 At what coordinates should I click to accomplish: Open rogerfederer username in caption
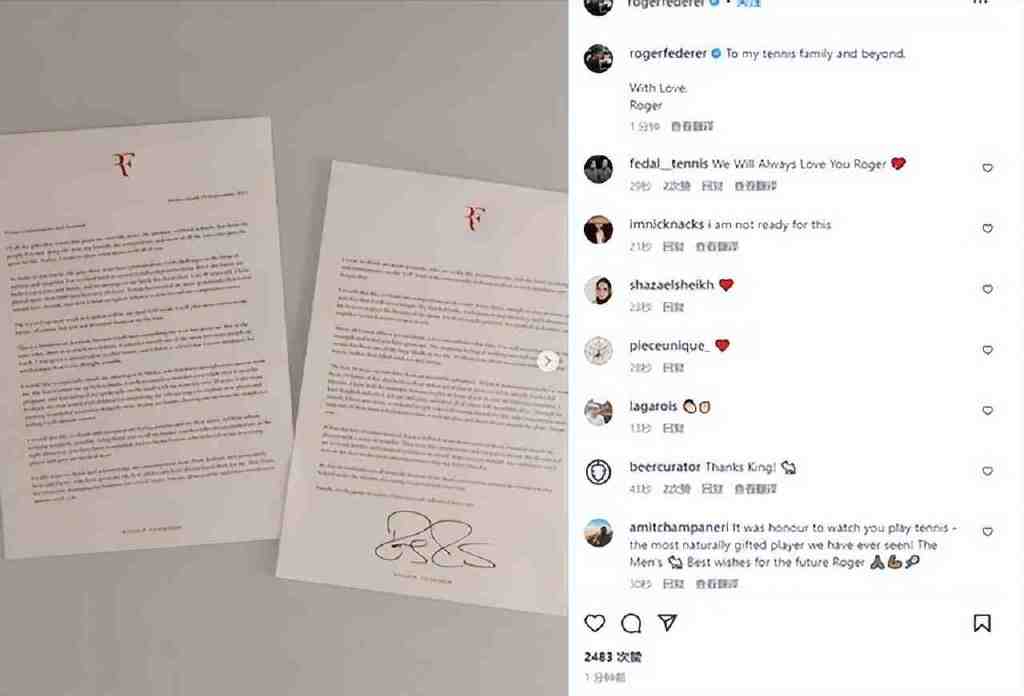point(667,54)
